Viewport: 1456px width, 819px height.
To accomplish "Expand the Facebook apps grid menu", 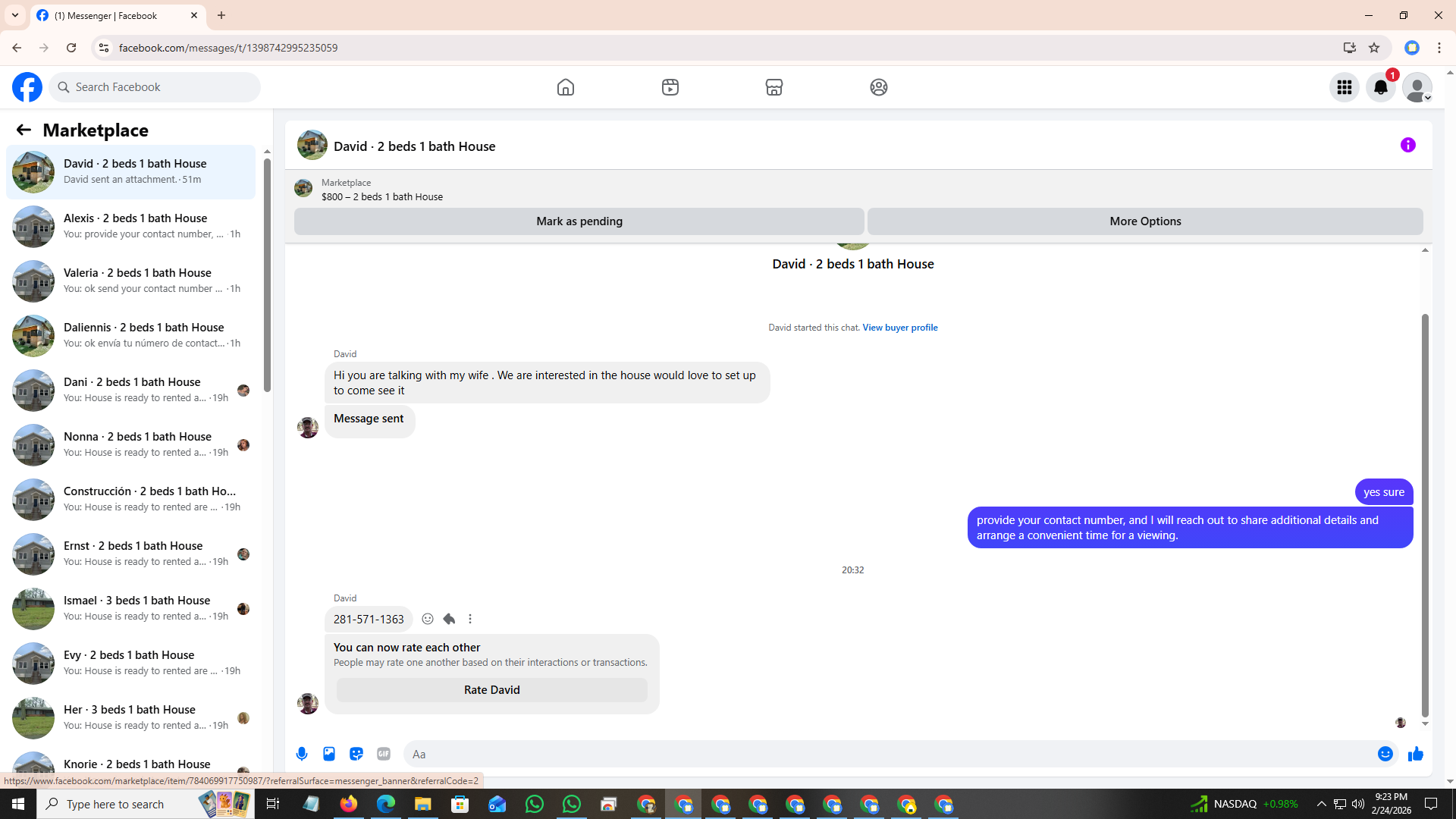I will click(1344, 87).
